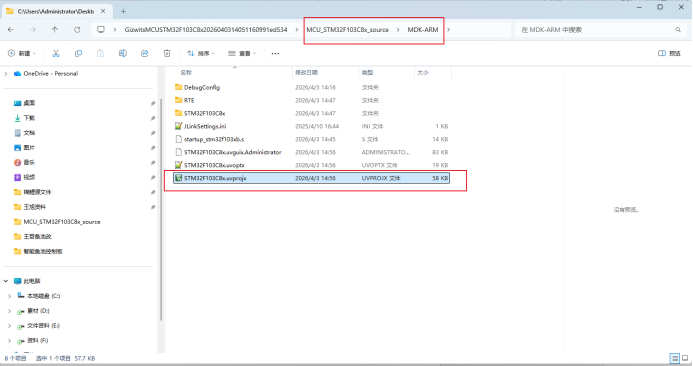
Task: Go forward with the right arrow
Action: (x=33, y=30)
